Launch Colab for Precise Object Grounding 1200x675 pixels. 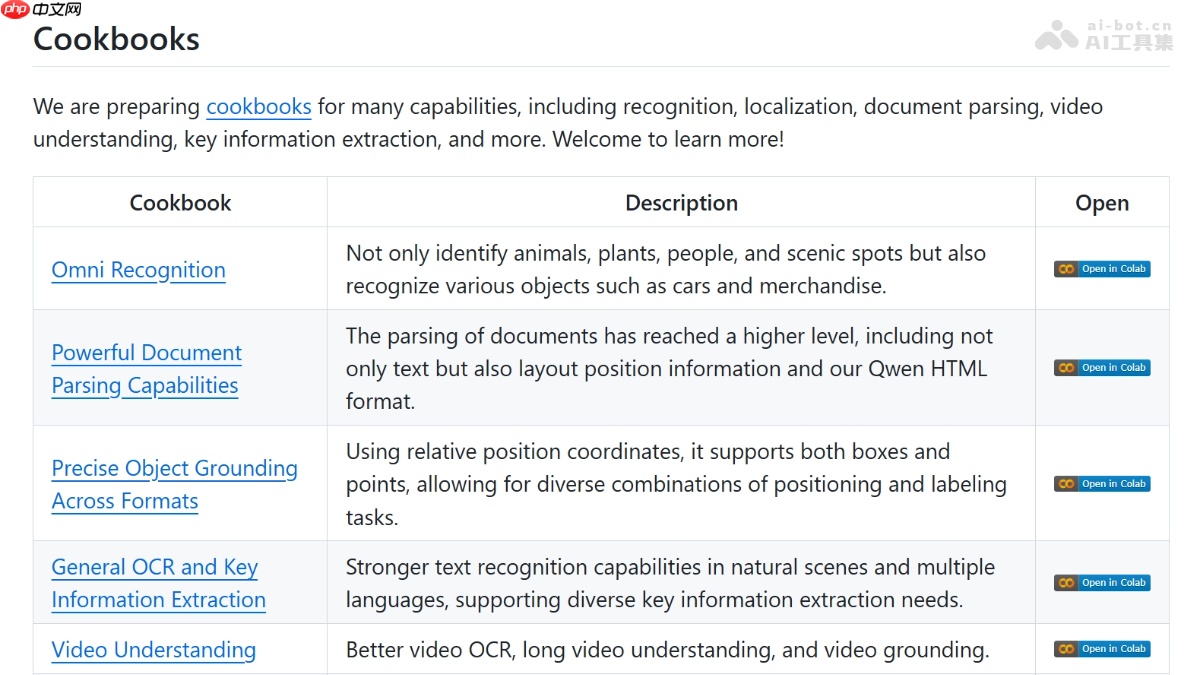[x=1102, y=484]
